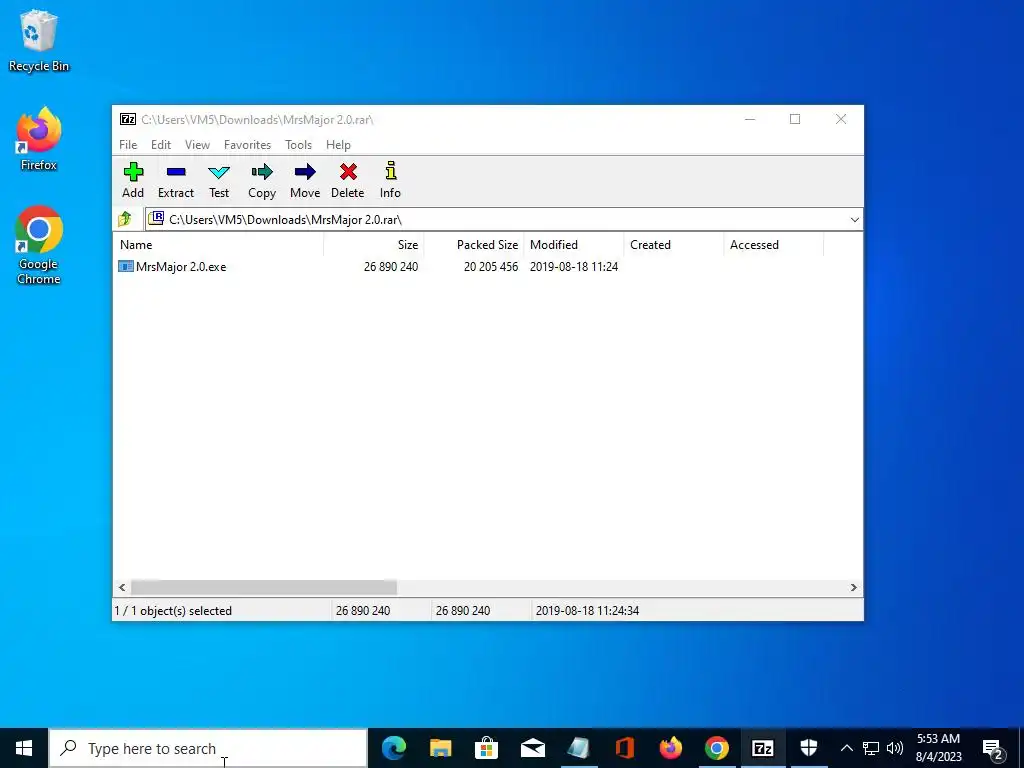The width and height of the screenshot is (1024, 768).
Task: Open Microsoft Store from taskbar
Action: (x=487, y=748)
